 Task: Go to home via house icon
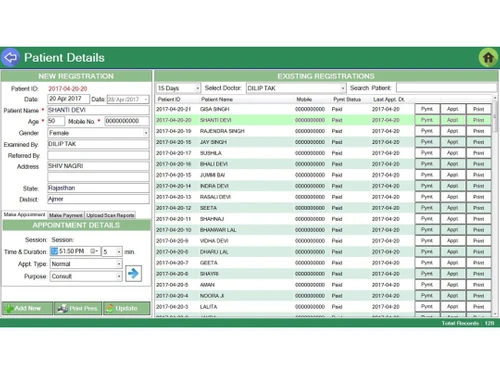[x=488, y=58]
